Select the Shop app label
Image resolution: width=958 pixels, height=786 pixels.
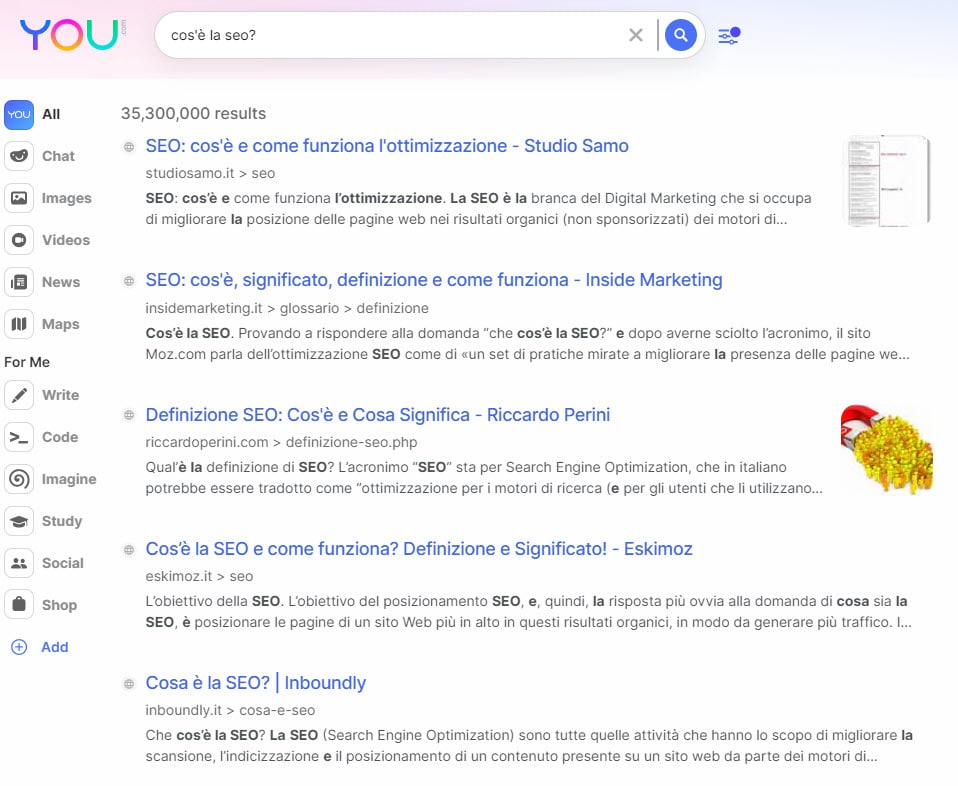[x=59, y=605]
